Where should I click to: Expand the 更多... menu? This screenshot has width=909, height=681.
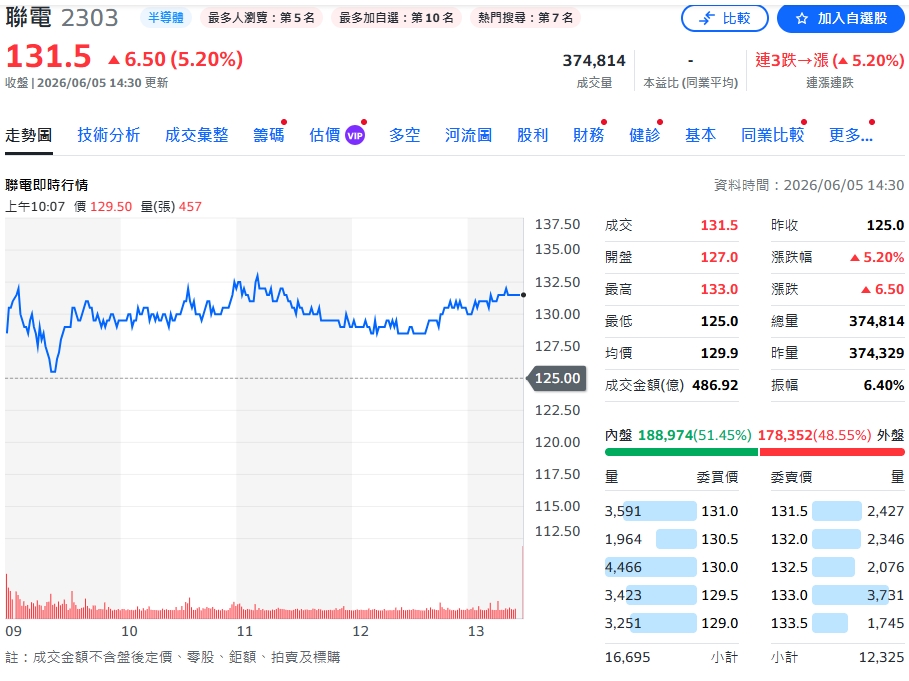850,135
